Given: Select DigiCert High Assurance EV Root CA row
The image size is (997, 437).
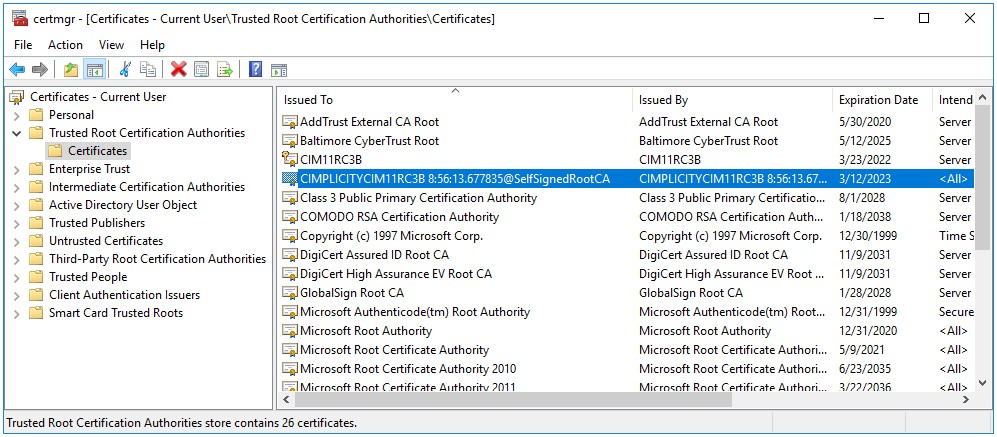Looking at the screenshot, I should pyautogui.click(x=627, y=274).
